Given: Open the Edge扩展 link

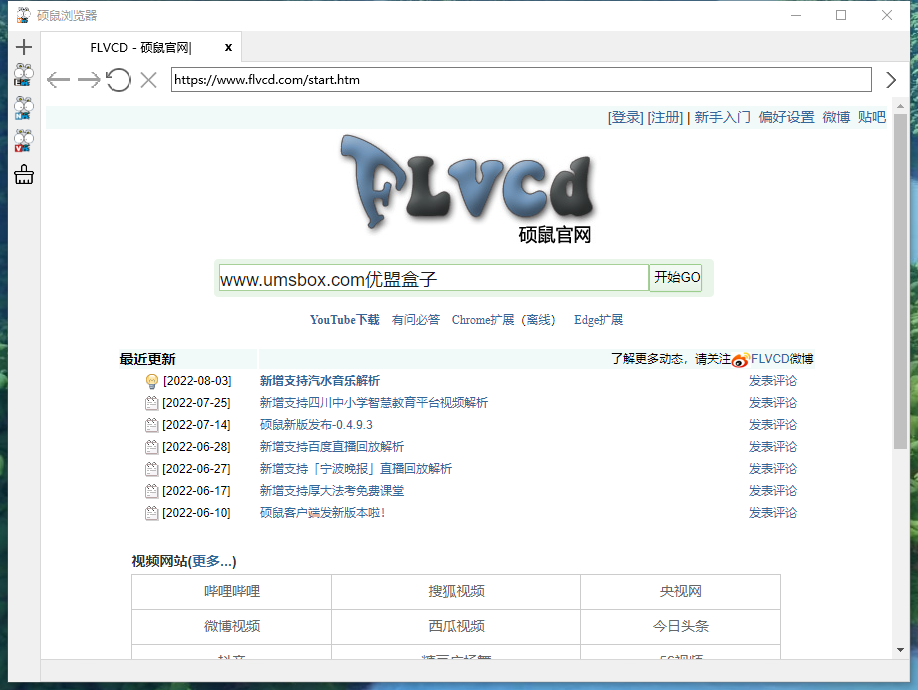Looking at the screenshot, I should pos(598,320).
